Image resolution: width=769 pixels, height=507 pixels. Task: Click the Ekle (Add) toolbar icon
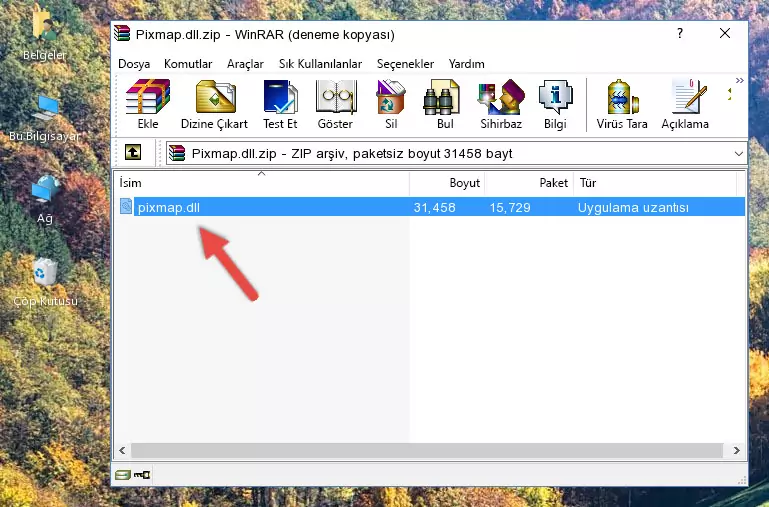pos(148,104)
